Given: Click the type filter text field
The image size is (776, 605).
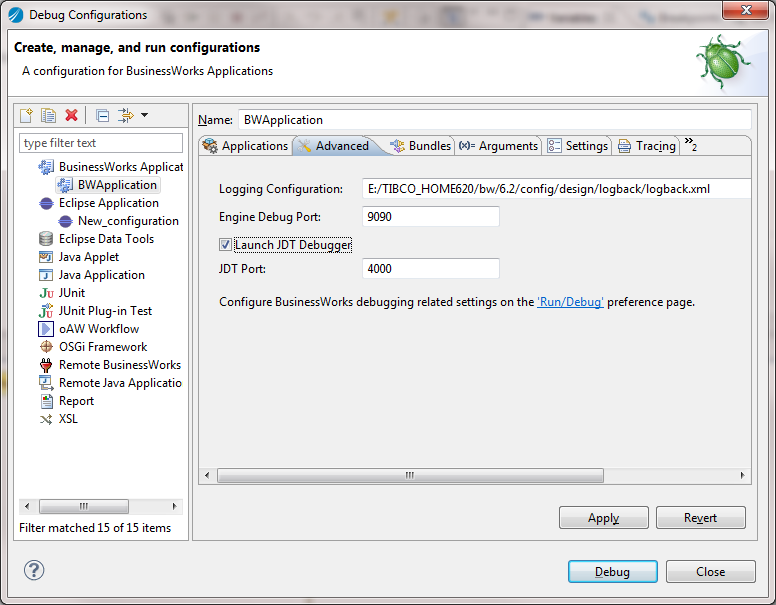Looking at the screenshot, I should 101,143.
